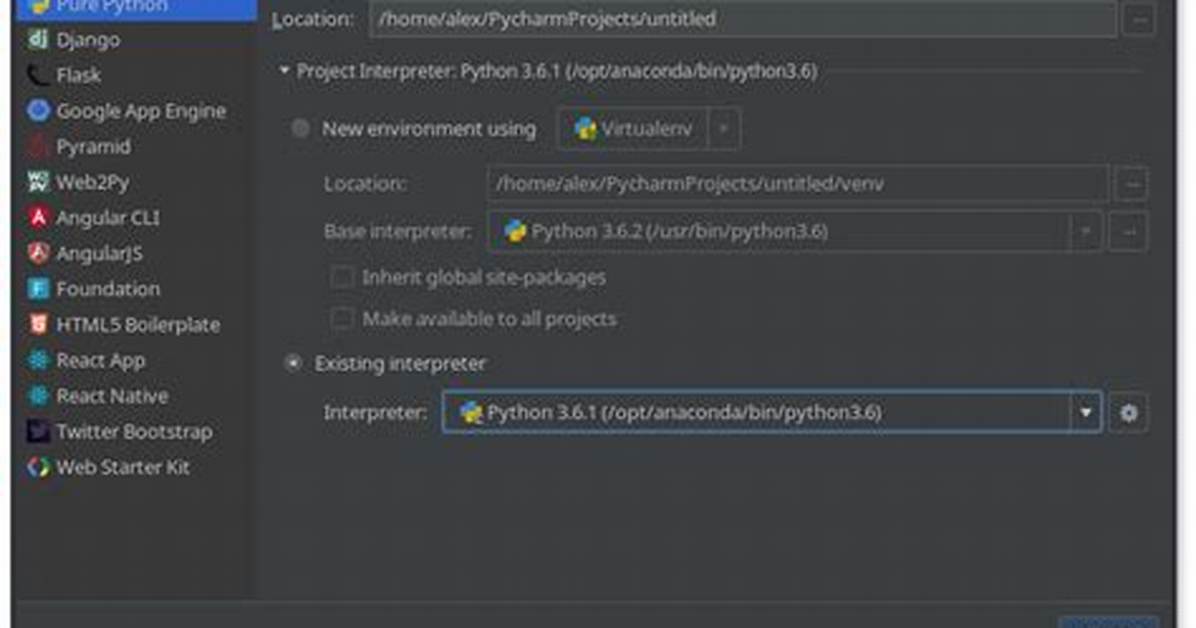1196x628 pixels.
Task: Click the AngularJS shield icon
Action: click(37, 253)
